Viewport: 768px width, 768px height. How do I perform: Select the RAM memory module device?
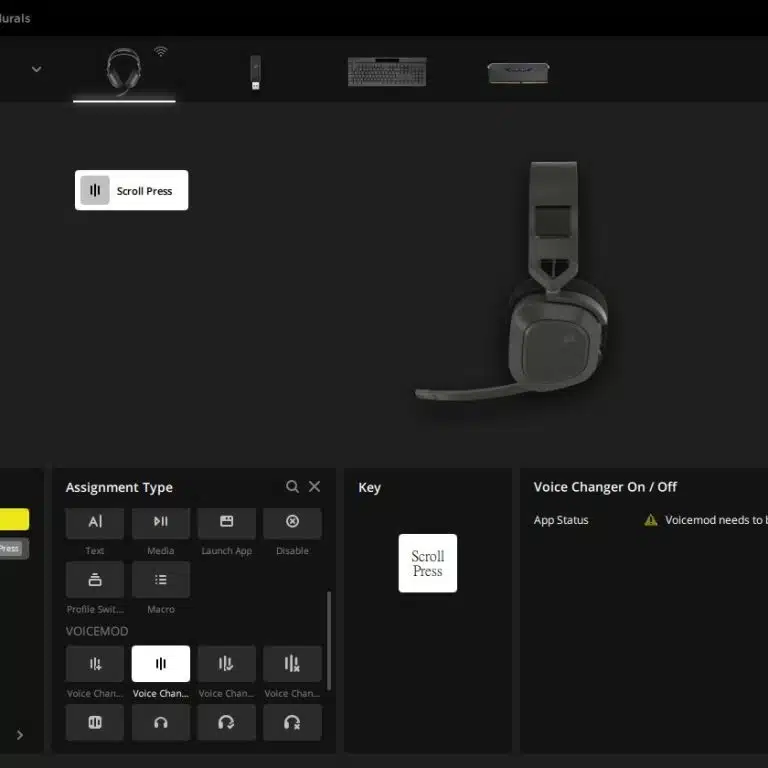pos(517,72)
